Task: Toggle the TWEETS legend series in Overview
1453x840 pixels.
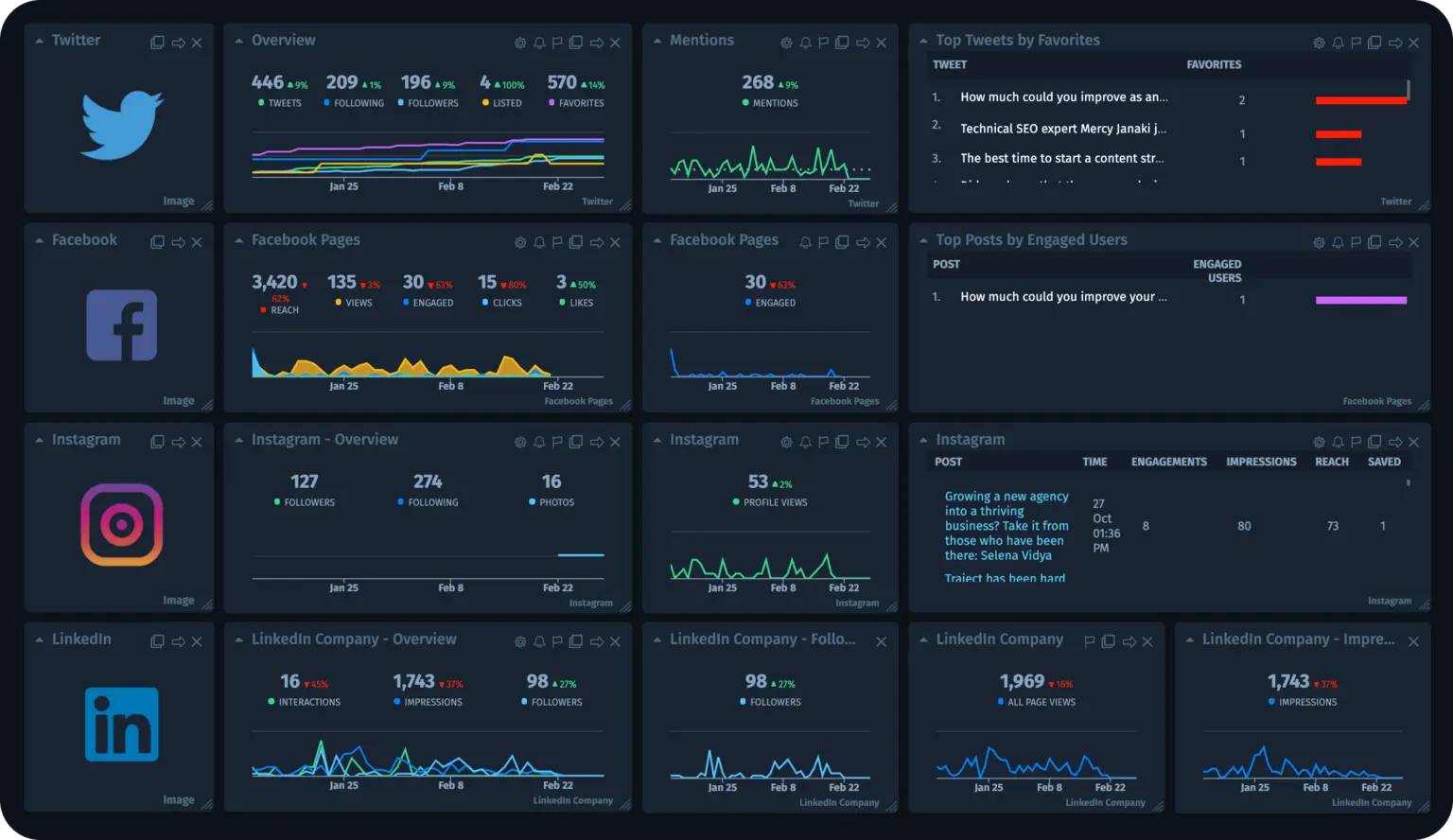Action: point(280,103)
